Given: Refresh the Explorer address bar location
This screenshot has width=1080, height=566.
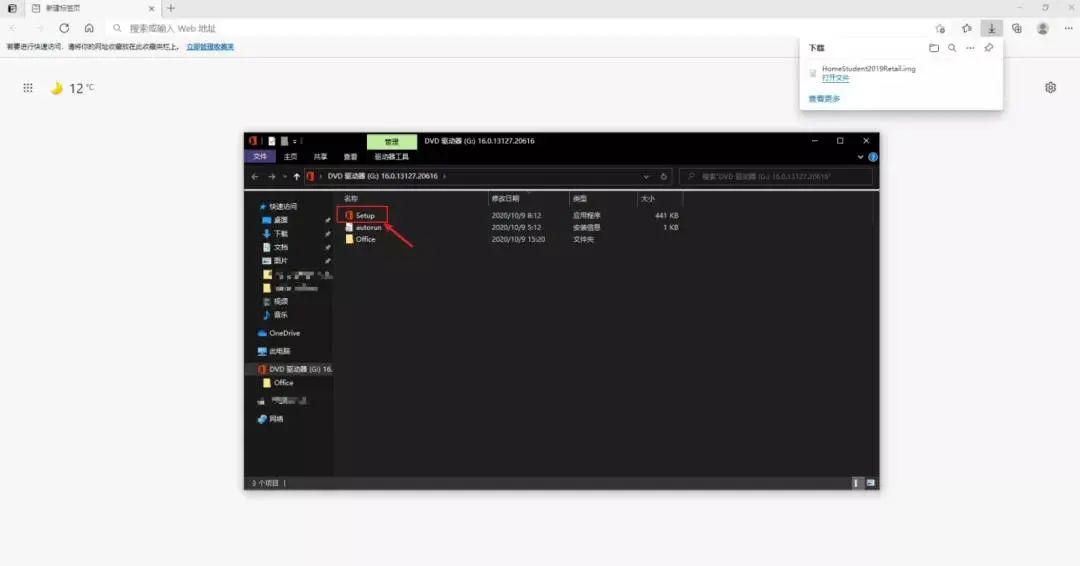Looking at the screenshot, I should 663,176.
